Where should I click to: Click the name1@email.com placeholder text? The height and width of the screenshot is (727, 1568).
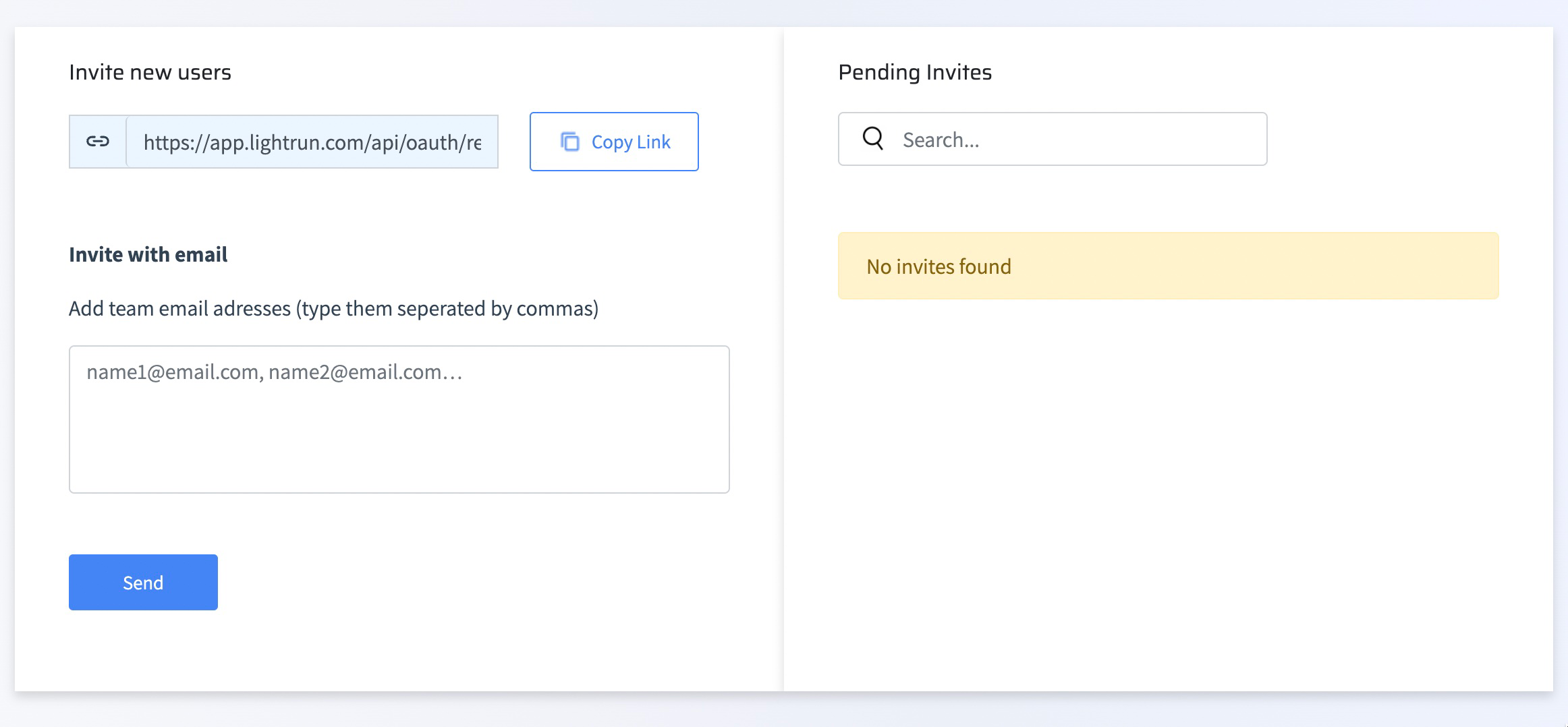(274, 372)
